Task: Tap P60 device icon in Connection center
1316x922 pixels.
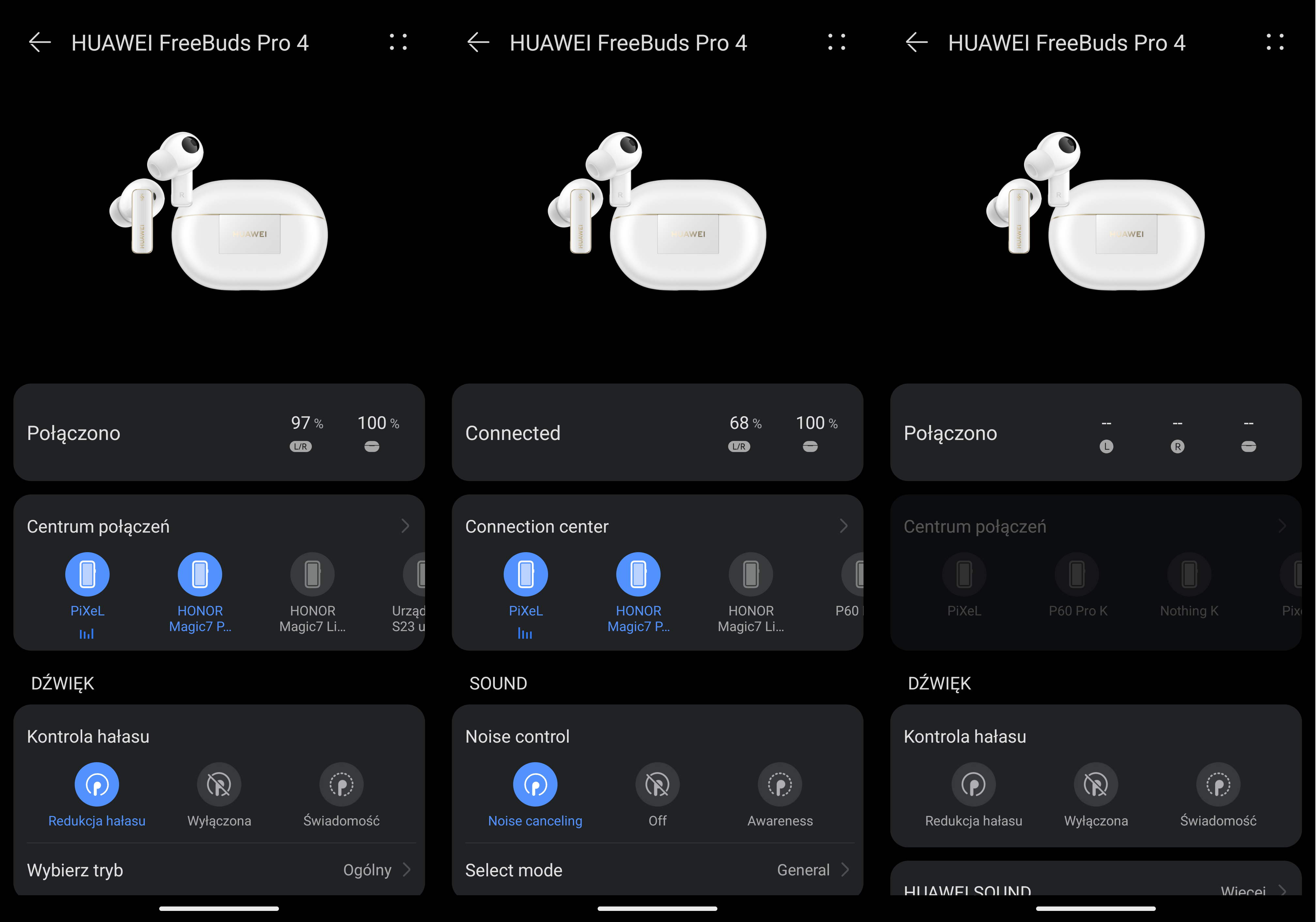Action: tap(853, 574)
